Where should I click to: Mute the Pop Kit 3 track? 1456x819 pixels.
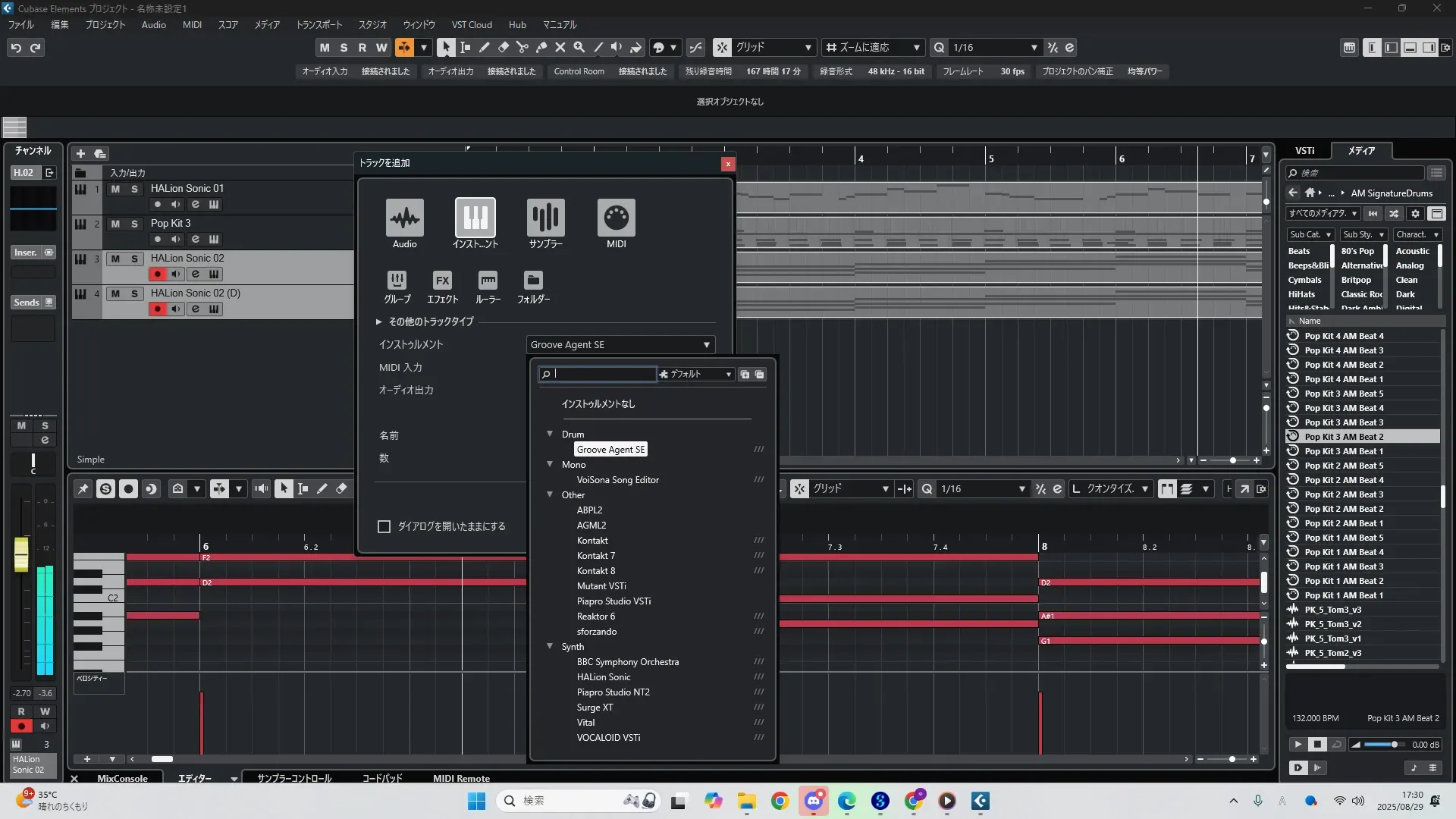(x=115, y=224)
